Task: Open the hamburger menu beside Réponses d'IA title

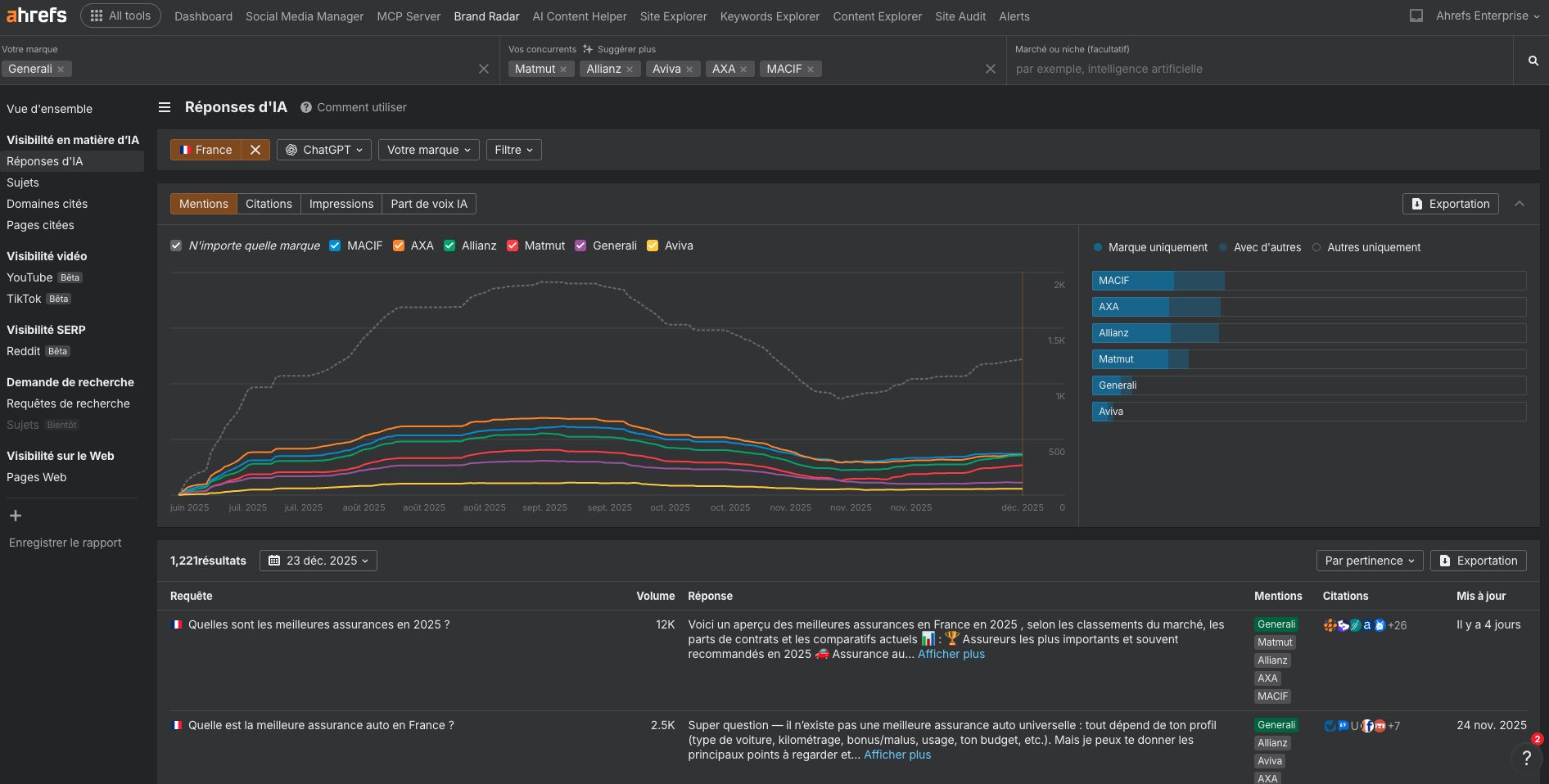Action: (164, 106)
